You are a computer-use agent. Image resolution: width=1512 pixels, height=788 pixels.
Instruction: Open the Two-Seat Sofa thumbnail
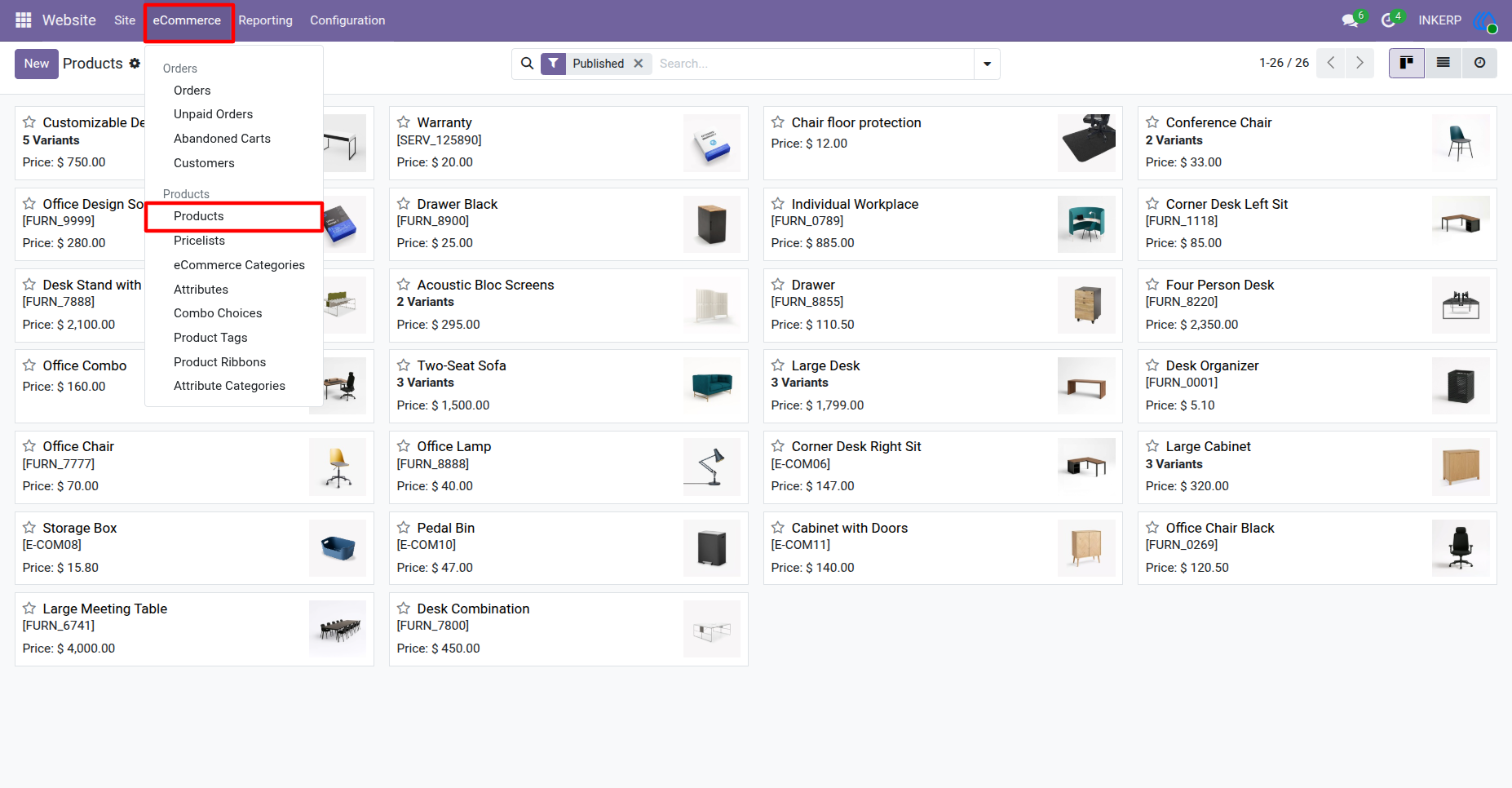(711, 386)
